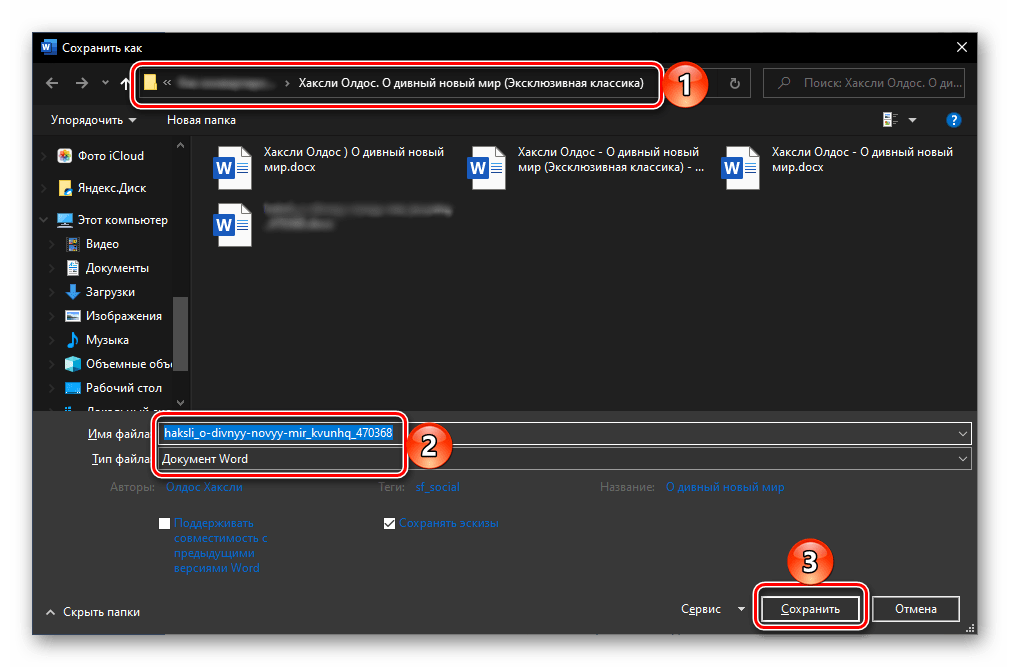Screen dimensions: 1010x667
Task: Open the Музыка folder
Action: 98,340
